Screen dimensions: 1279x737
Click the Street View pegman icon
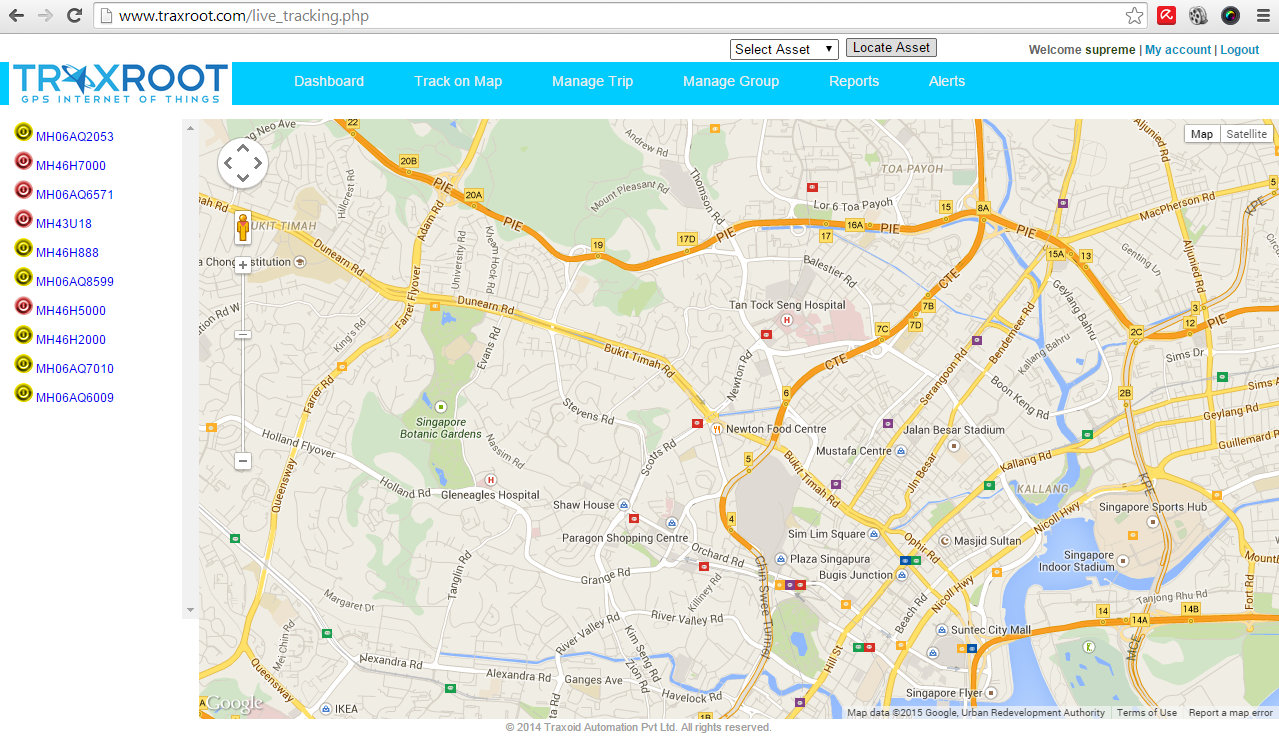[x=243, y=229]
